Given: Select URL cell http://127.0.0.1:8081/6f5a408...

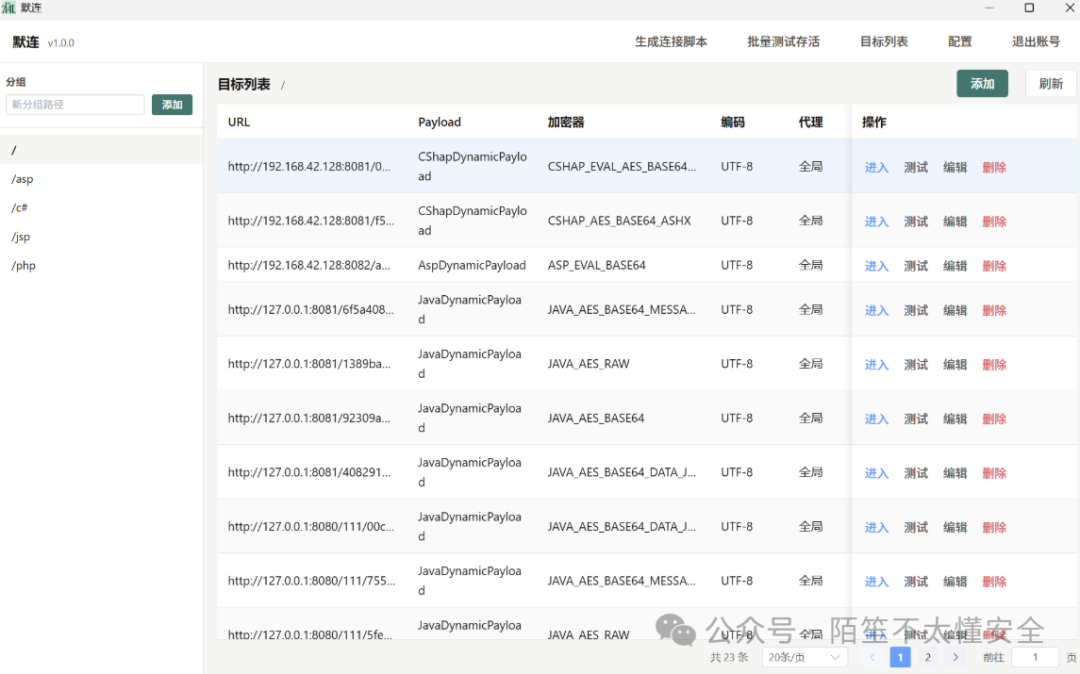Looking at the screenshot, I should [311, 310].
